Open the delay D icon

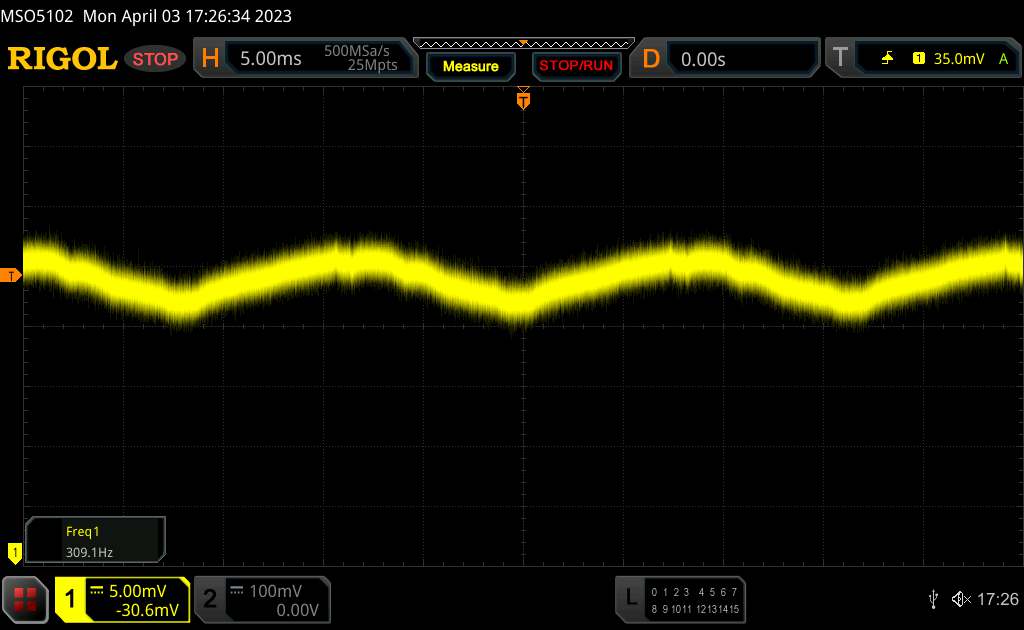[x=651, y=59]
